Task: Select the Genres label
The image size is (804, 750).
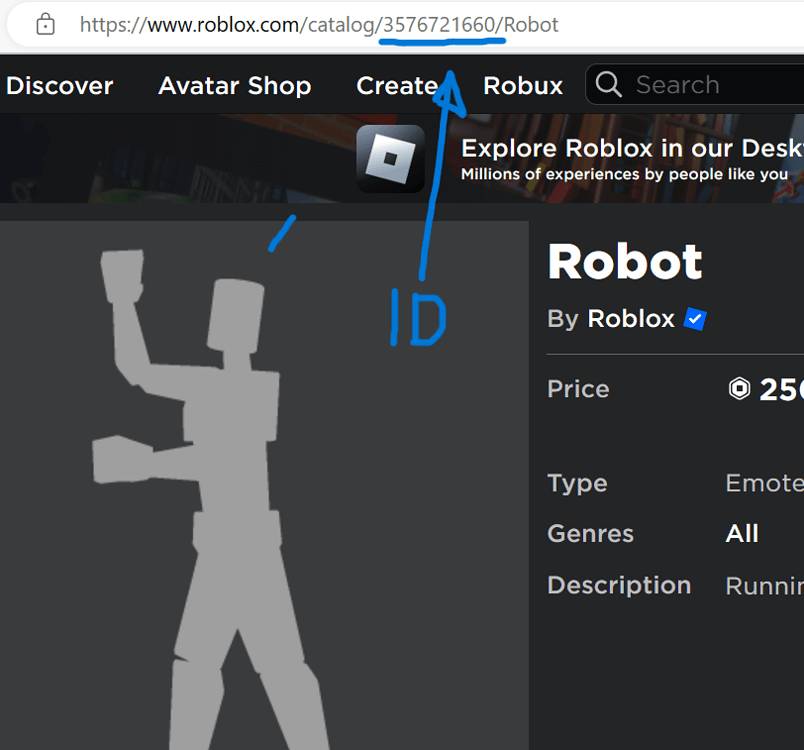Action: (x=590, y=534)
